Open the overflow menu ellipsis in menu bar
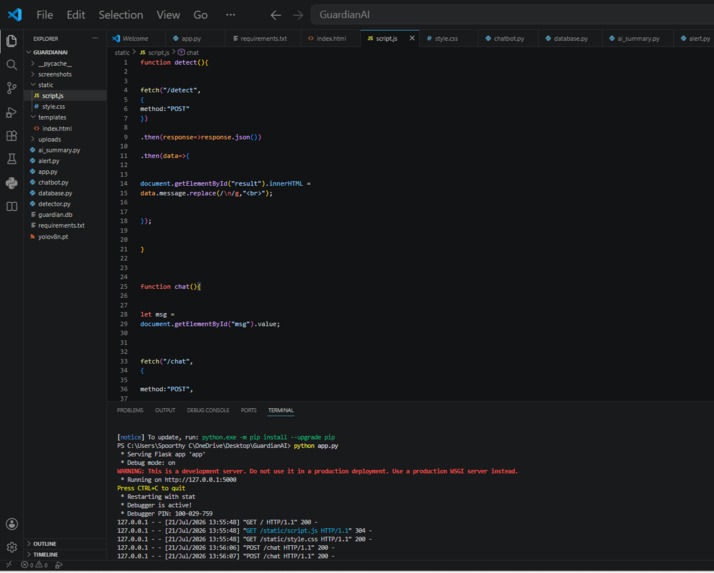This screenshot has height=573, width=714. [230, 15]
